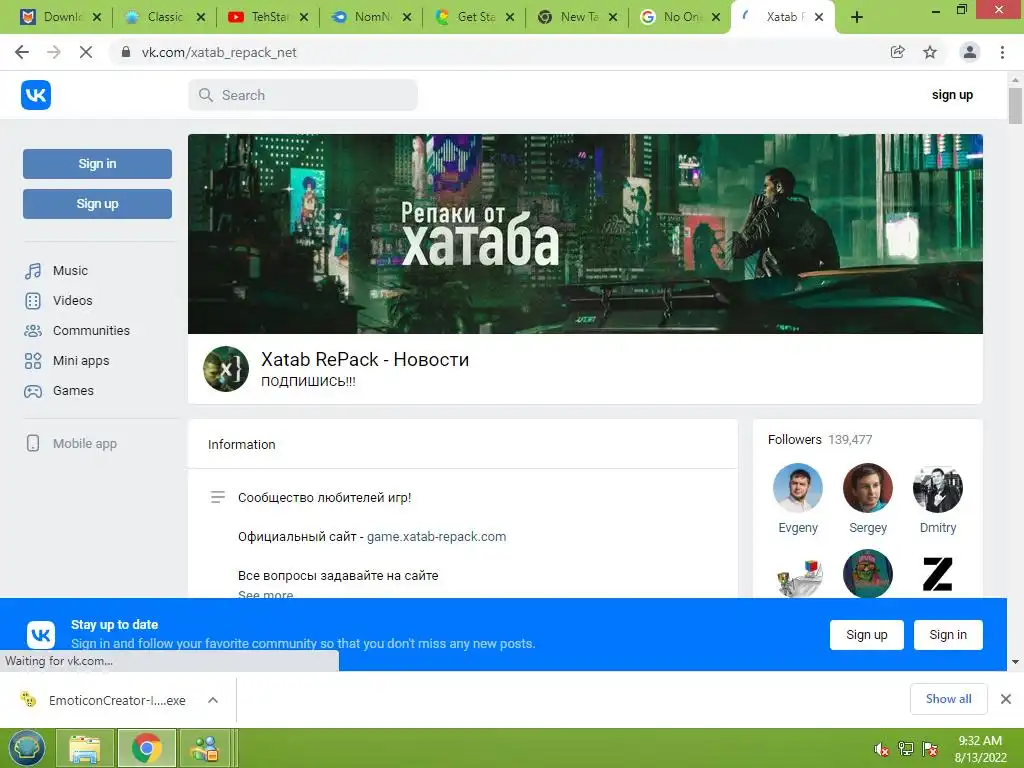
Task: Stop loading the page
Action: click(x=86, y=52)
